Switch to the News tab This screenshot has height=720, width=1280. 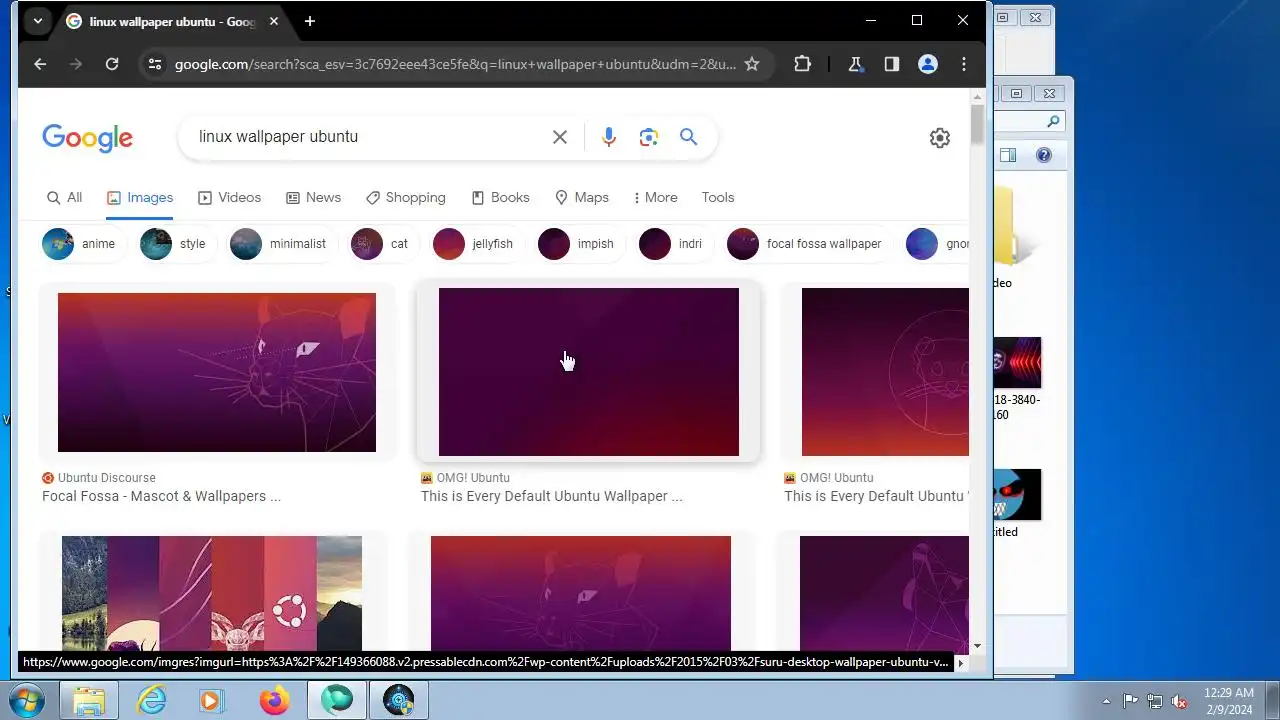(x=314, y=197)
